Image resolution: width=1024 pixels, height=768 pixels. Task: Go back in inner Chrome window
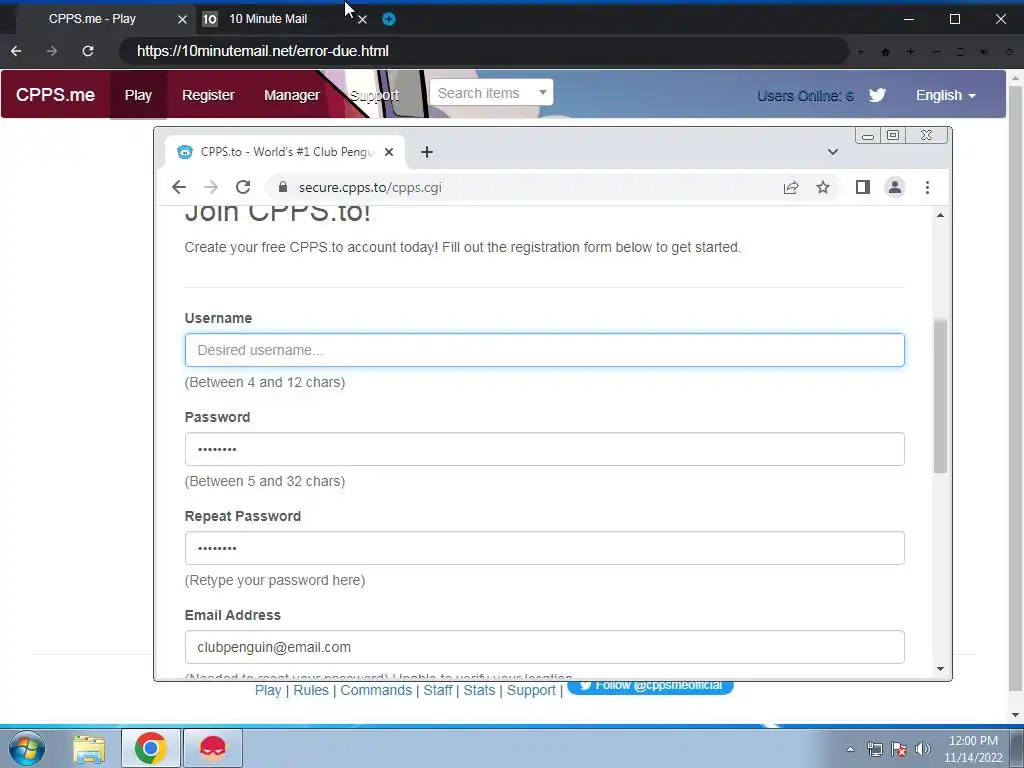point(179,187)
